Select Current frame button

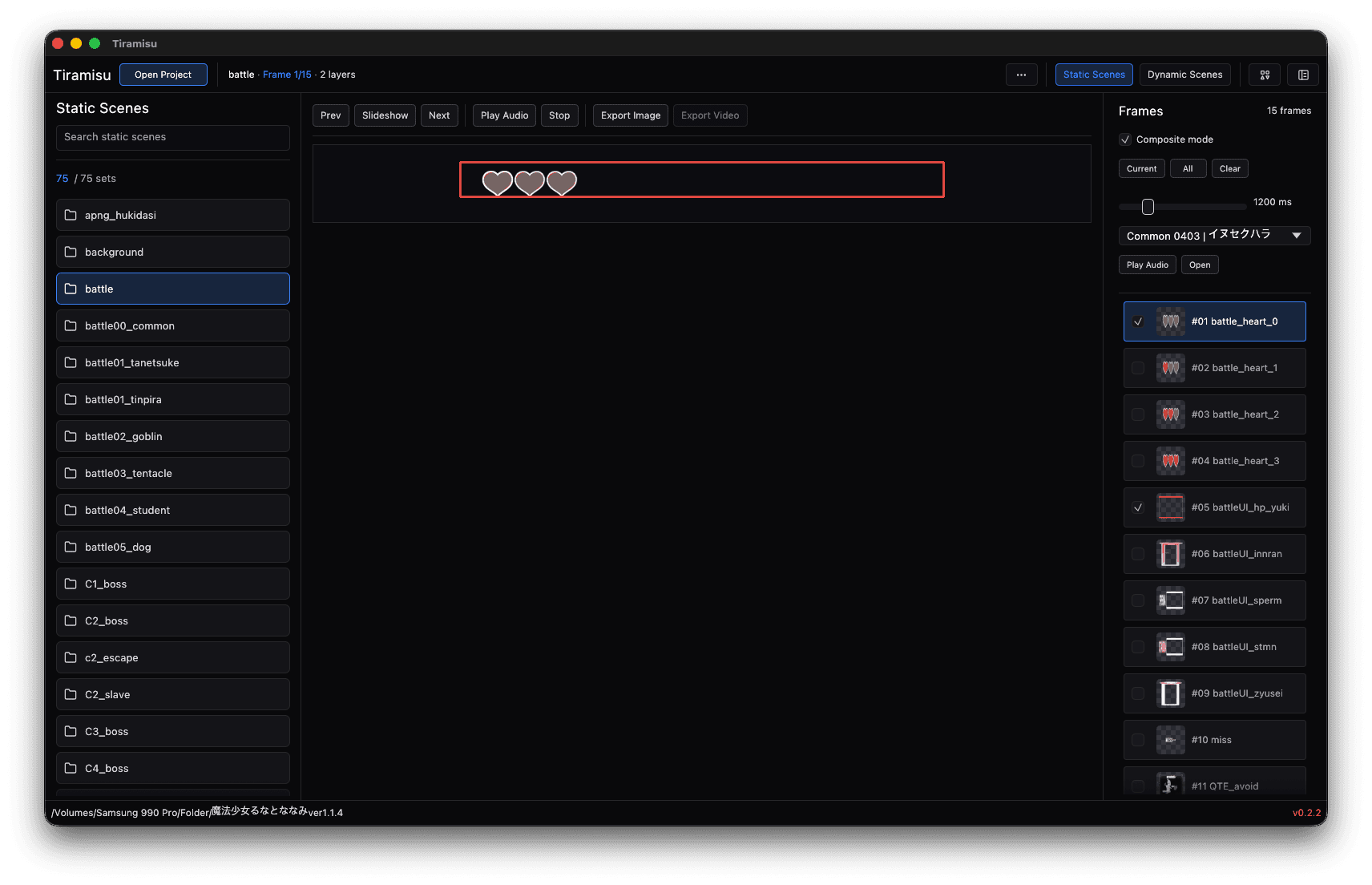pos(1141,168)
